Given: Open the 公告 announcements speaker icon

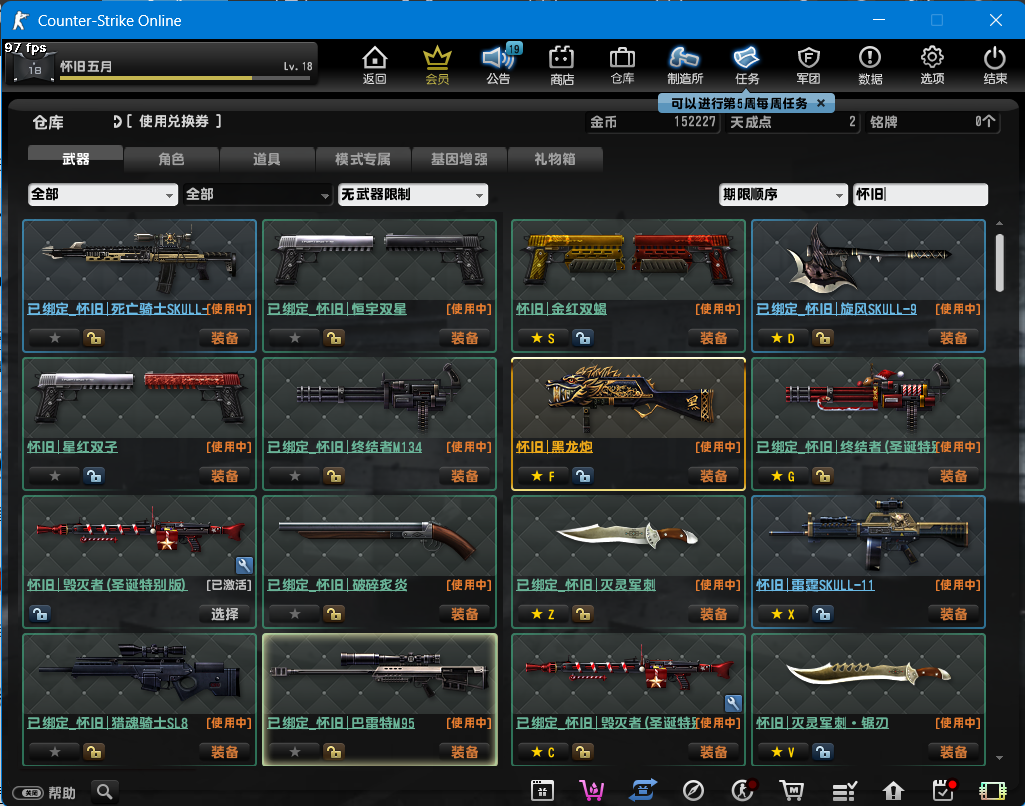Looking at the screenshot, I should click(x=499, y=65).
